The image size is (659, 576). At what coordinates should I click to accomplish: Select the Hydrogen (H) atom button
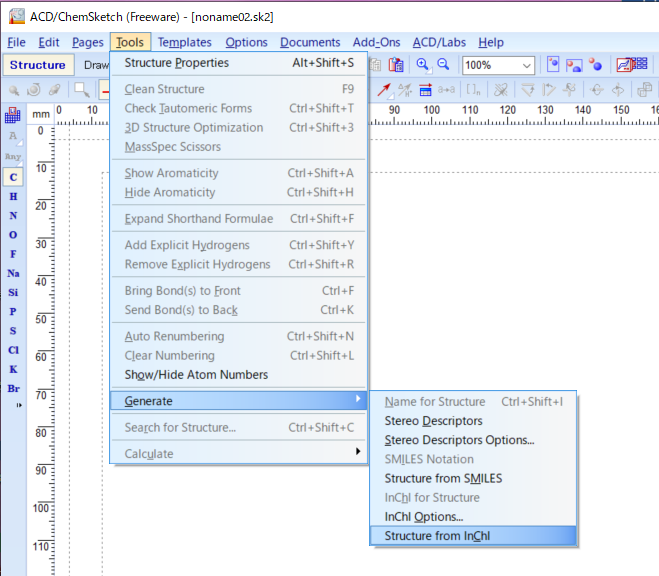tap(13, 197)
